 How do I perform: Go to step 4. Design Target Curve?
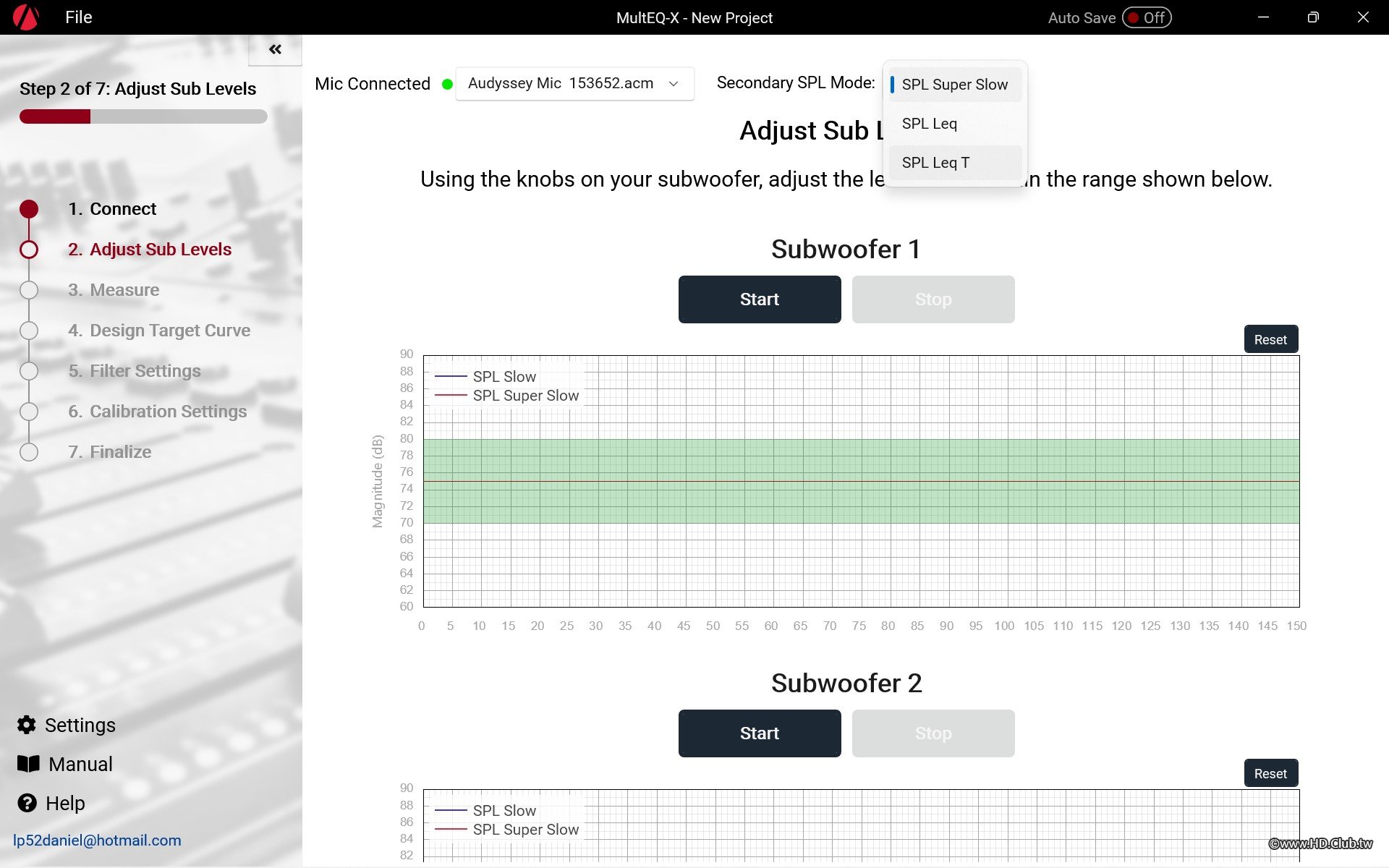click(x=159, y=331)
